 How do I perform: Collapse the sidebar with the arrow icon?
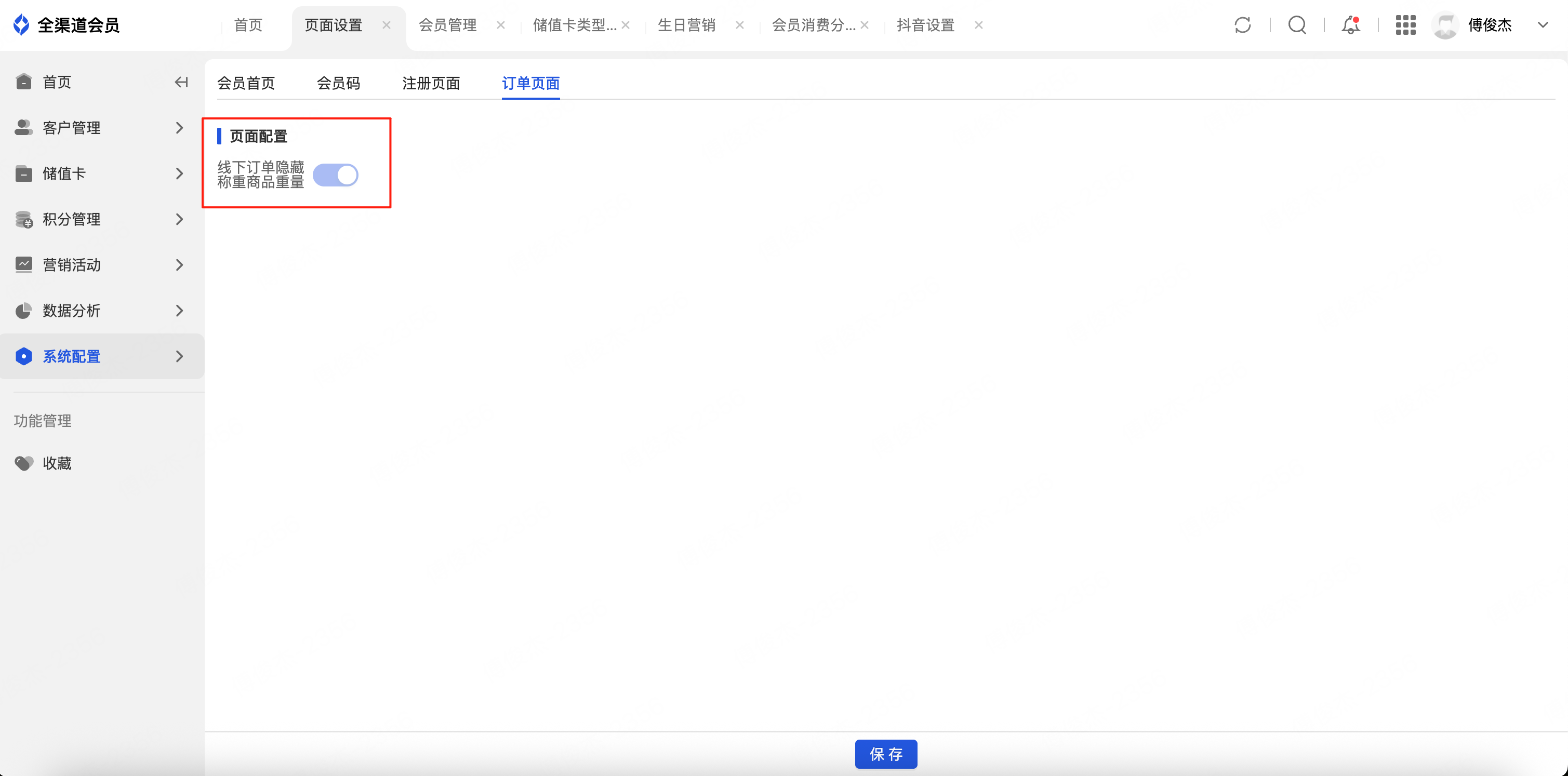pos(181,82)
